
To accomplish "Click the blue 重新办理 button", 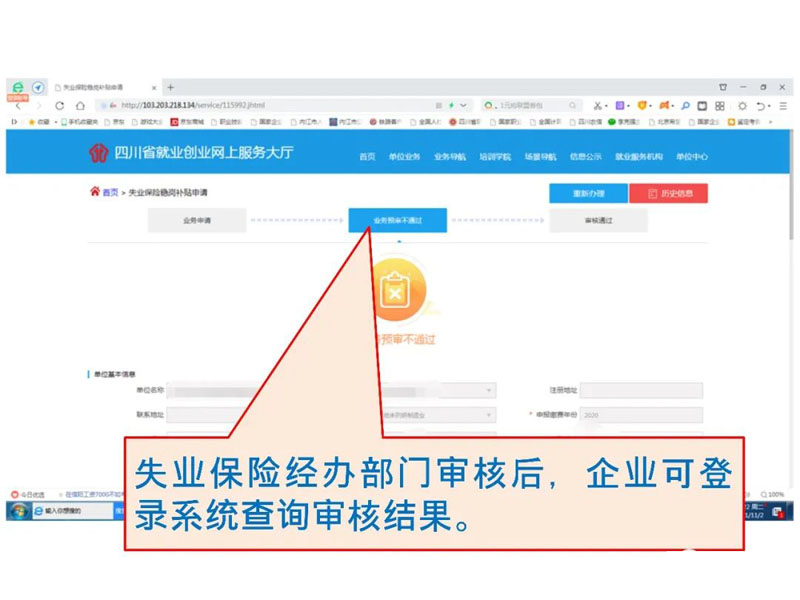I will click(588, 193).
